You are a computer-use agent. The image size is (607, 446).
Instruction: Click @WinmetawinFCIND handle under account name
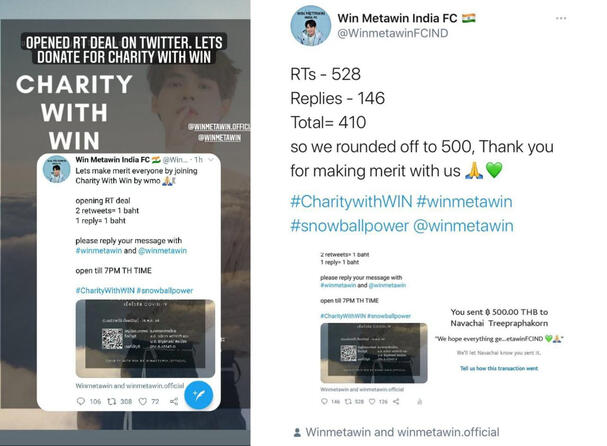(393, 33)
